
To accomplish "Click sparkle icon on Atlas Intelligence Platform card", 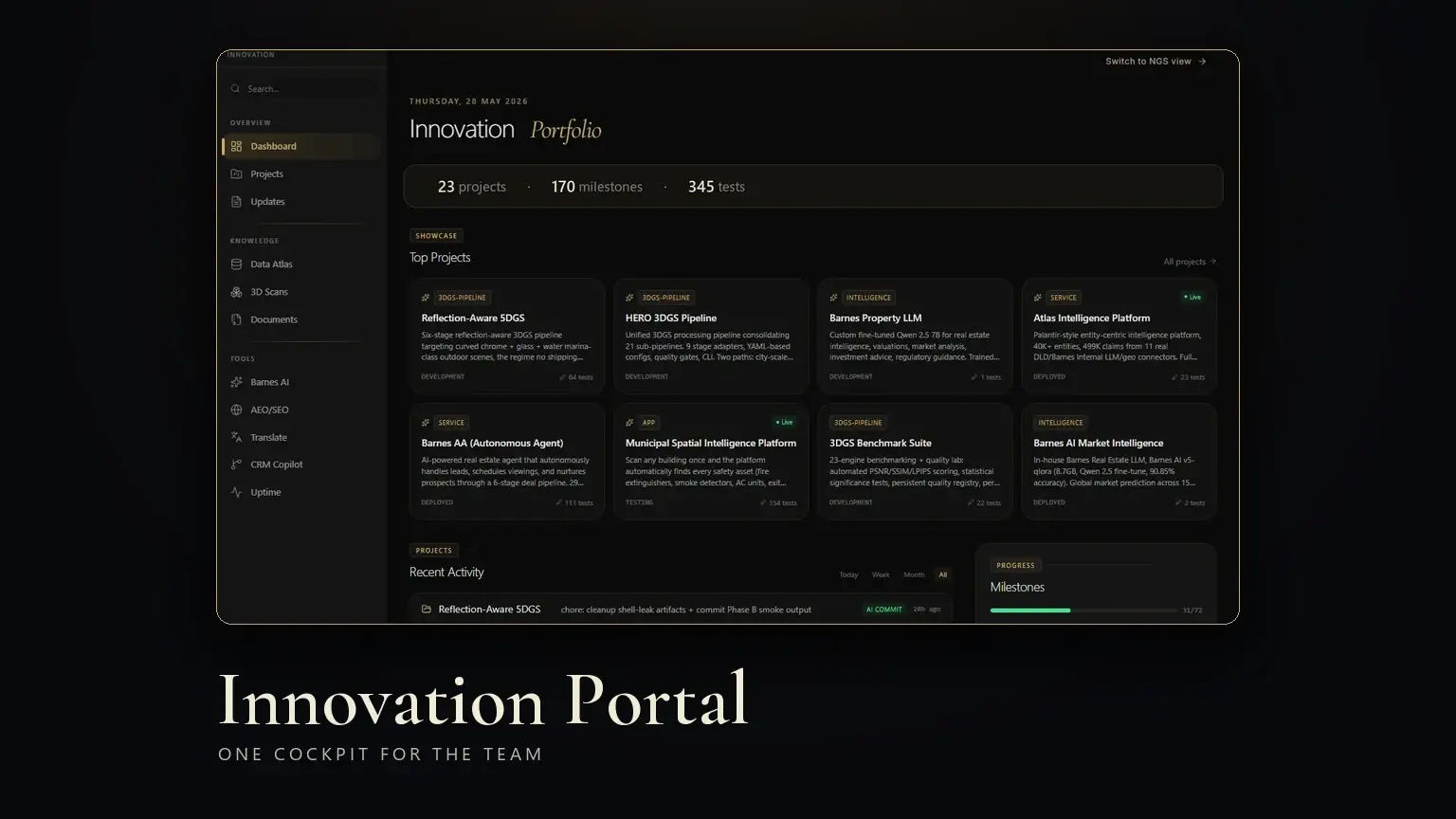I will (x=1038, y=298).
